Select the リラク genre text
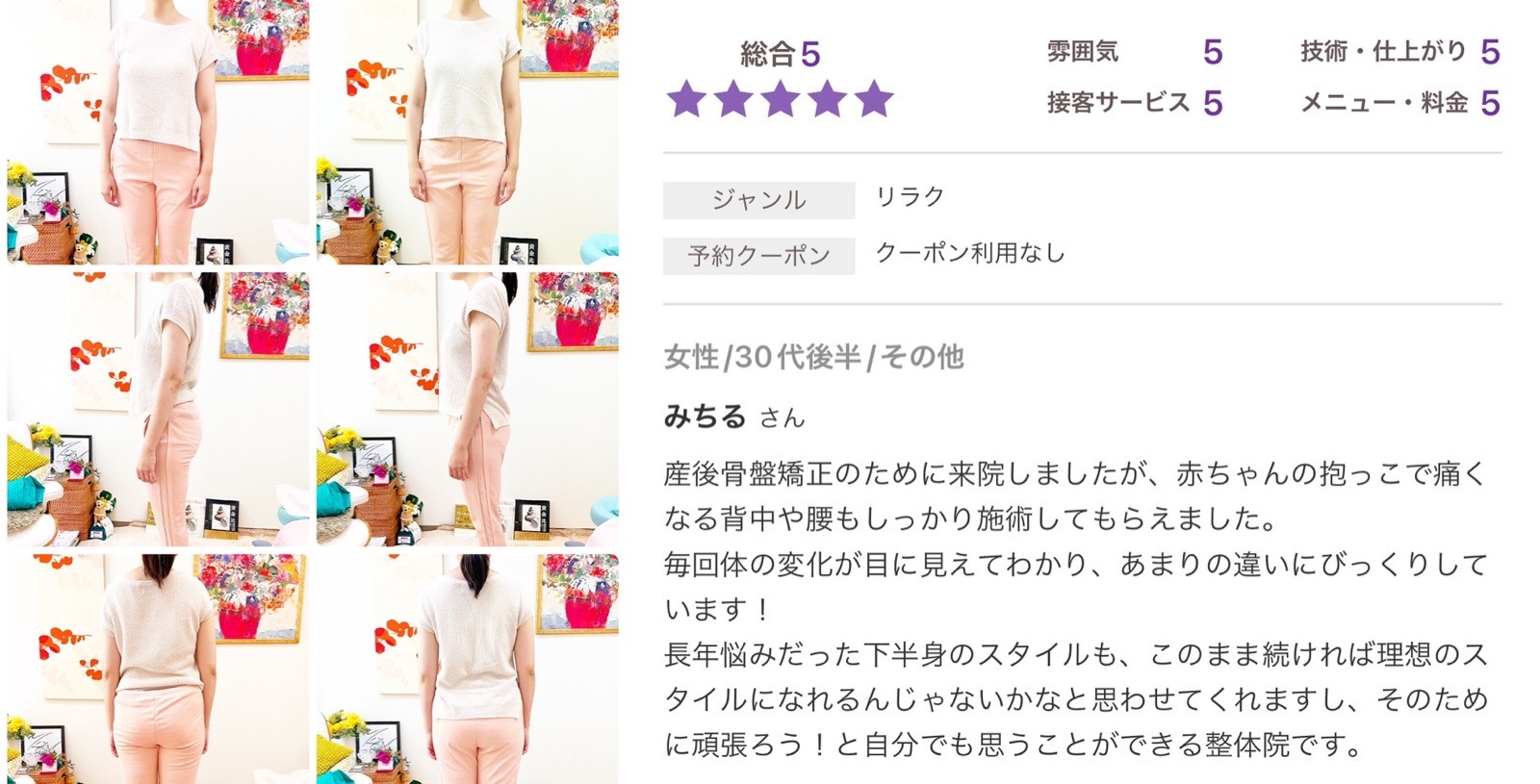This screenshot has height=784, width=1540. pos(910,196)
